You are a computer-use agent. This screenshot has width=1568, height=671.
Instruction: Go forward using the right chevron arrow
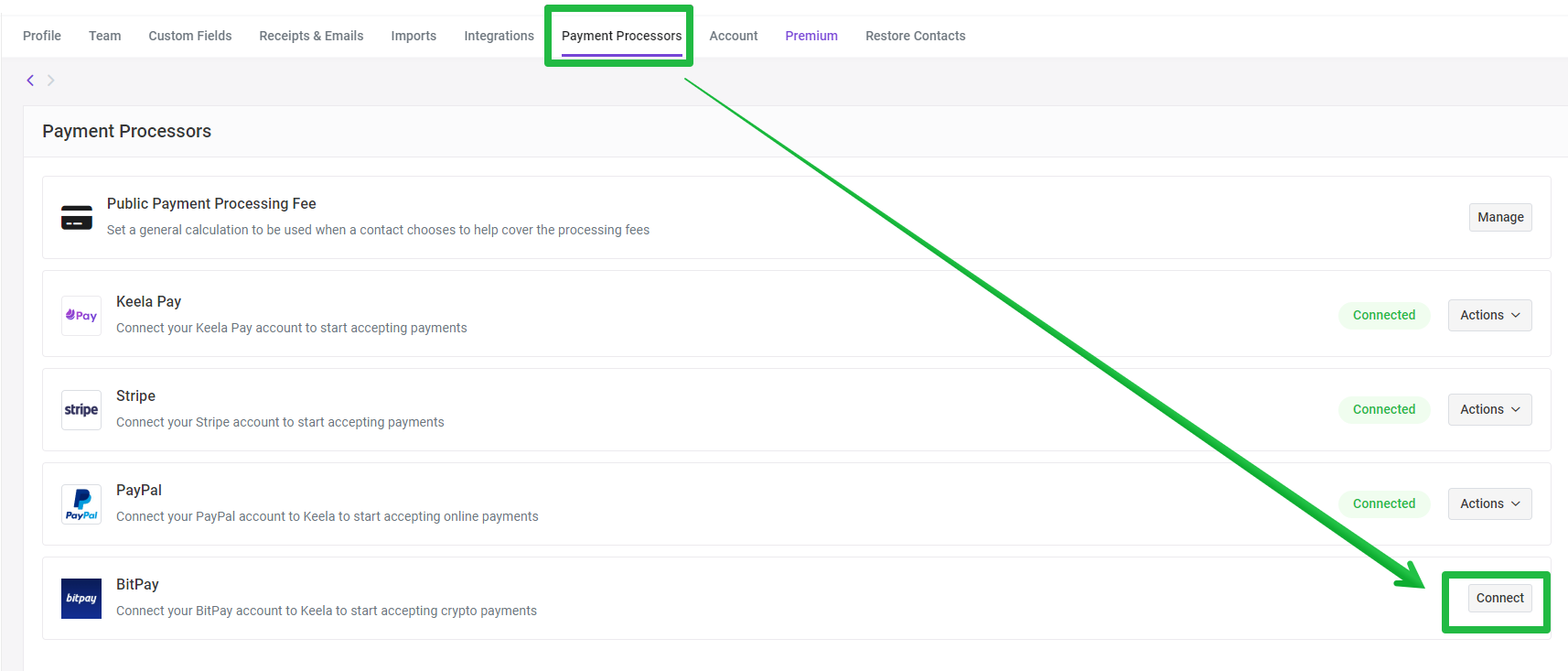(x=51, y=81)
